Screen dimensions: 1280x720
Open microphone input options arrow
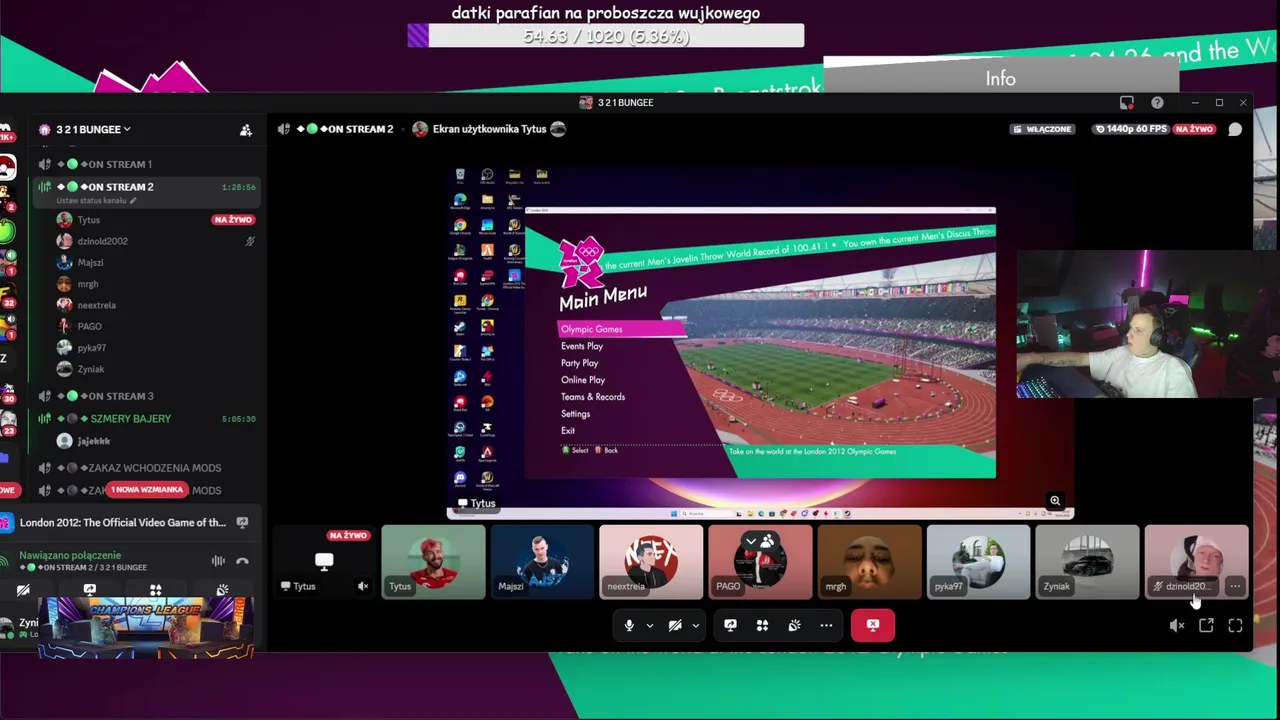pyautogui.click(x=650, y=626)
